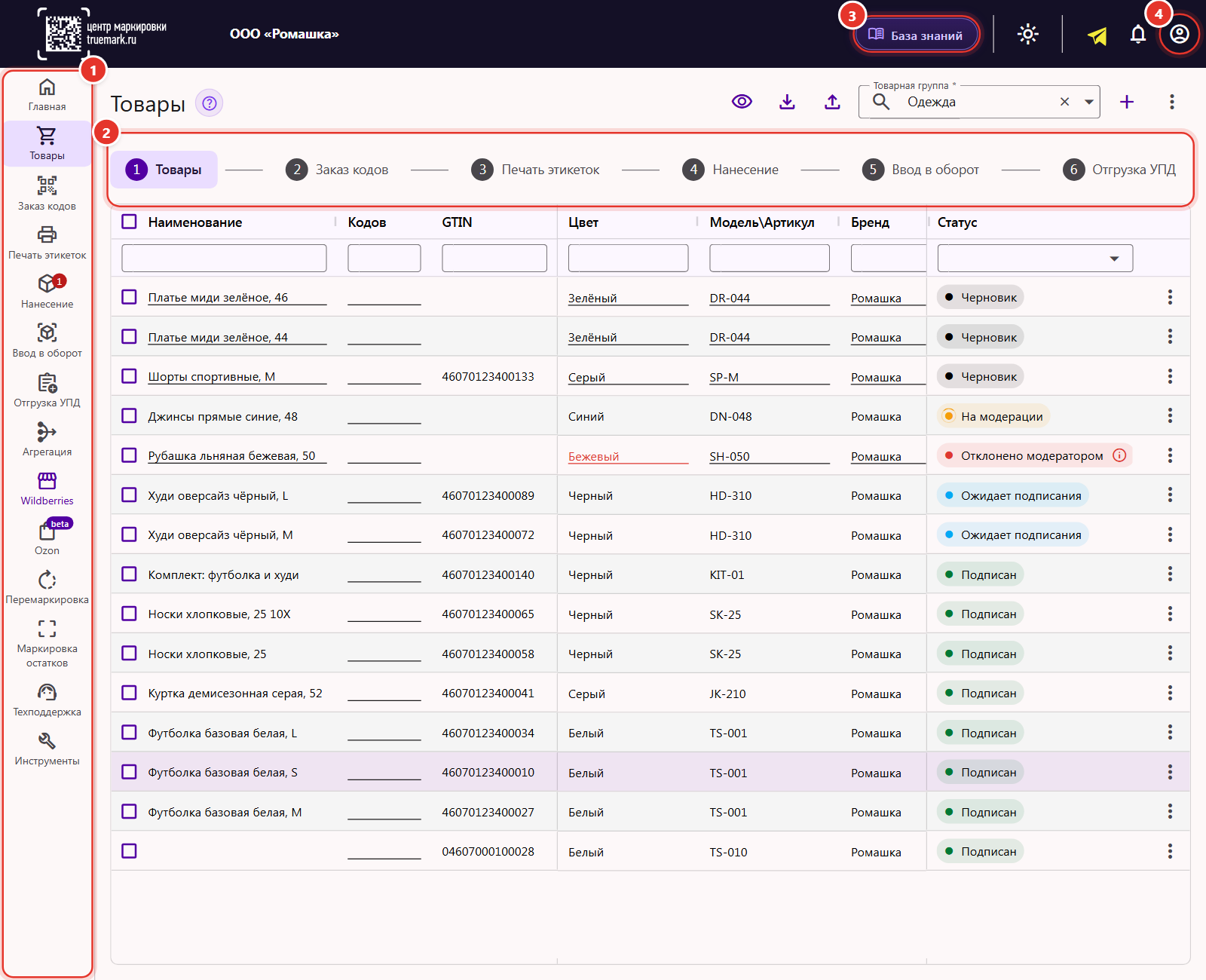Screen dimensions: 1206x980
Task: Toggle light theme sun icon
Action: click(1028, 34)
